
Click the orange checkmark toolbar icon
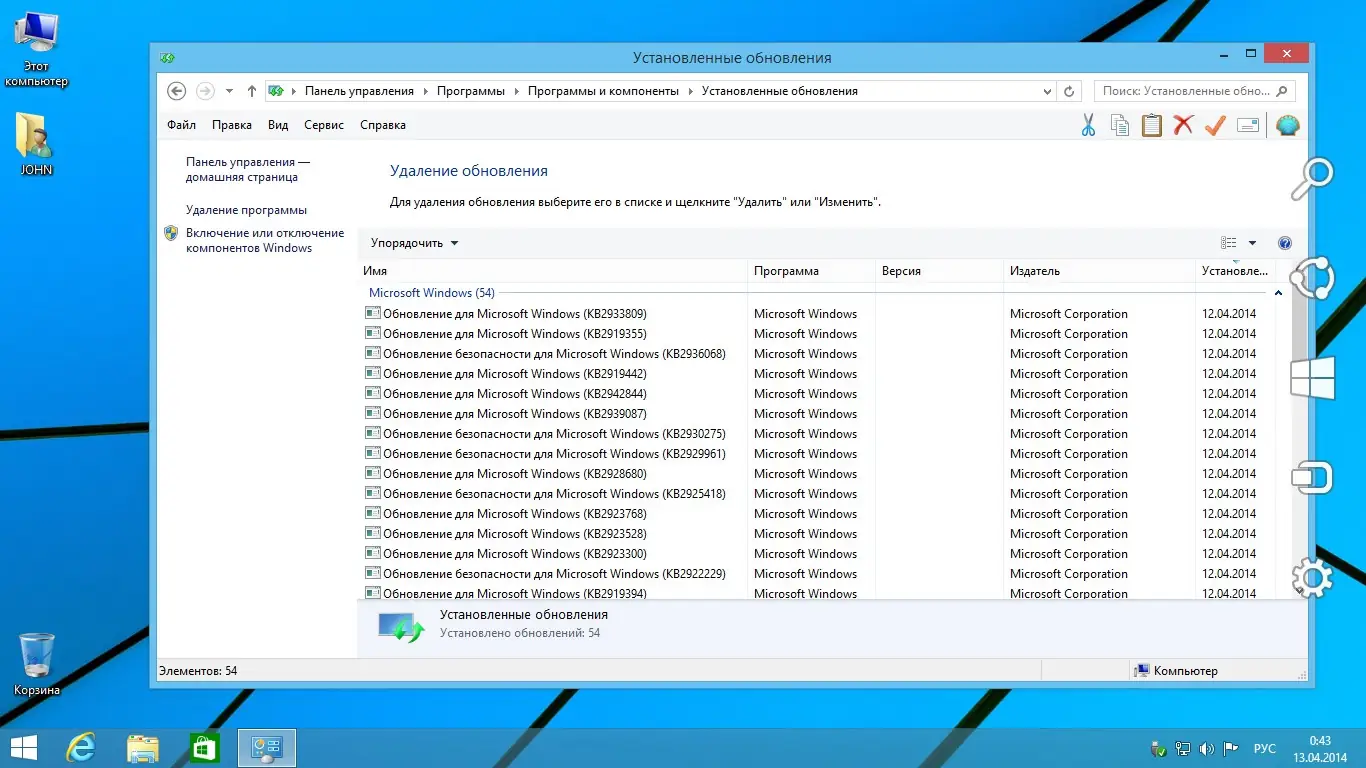click(1215, 124)
